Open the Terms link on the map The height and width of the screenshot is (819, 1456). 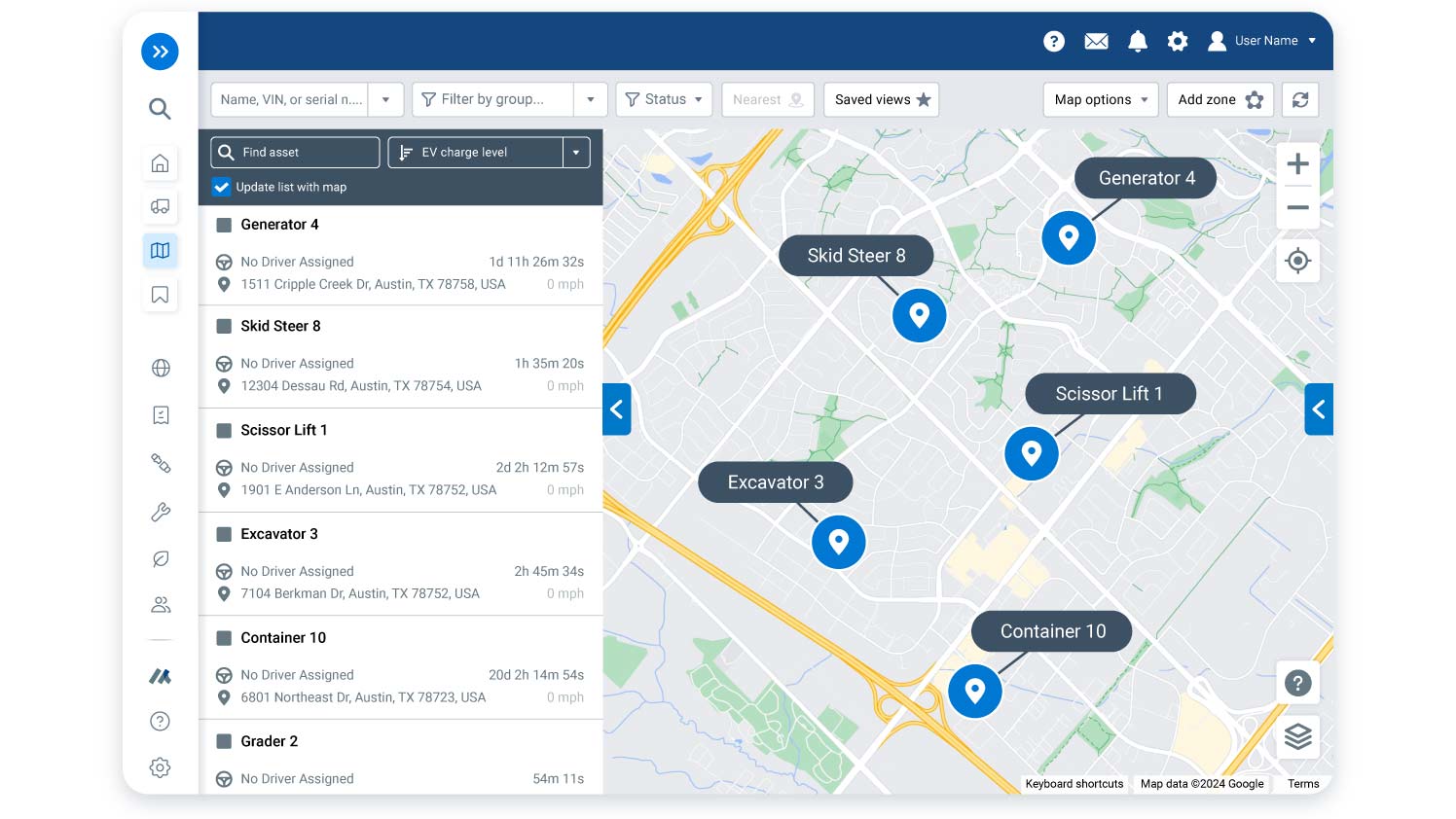1303,783
